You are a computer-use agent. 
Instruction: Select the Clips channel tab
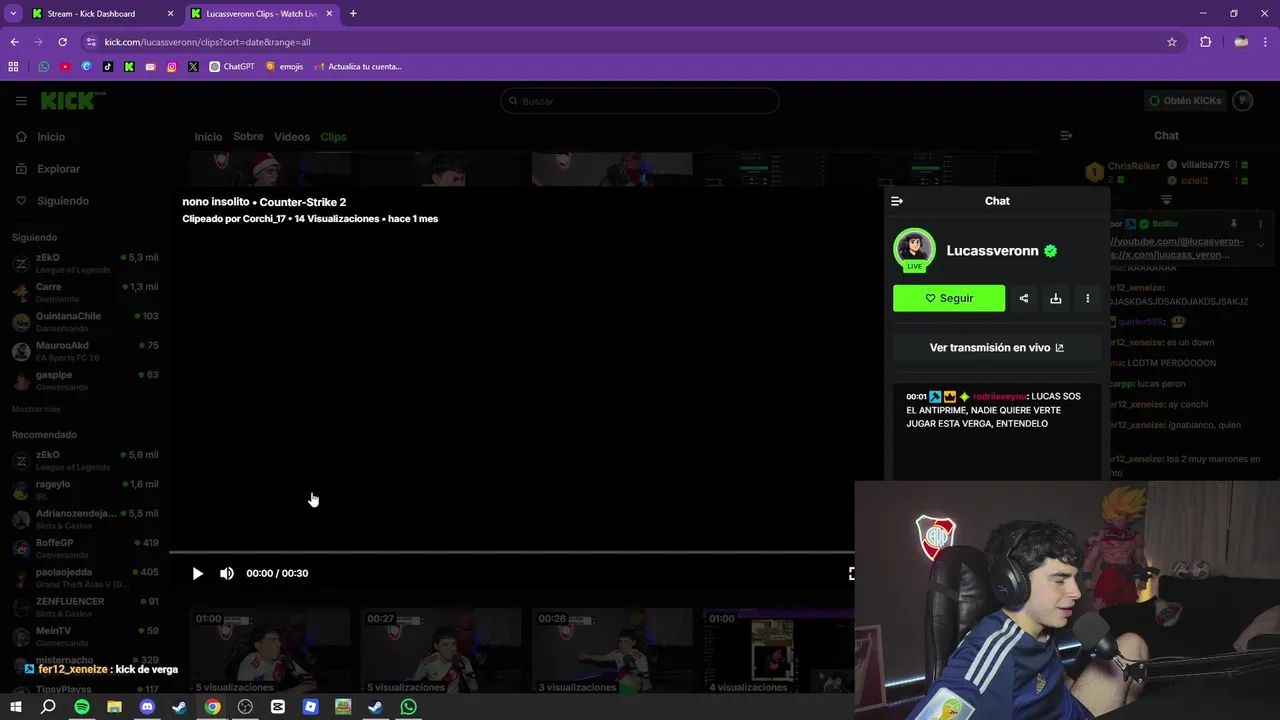(x=333, y=137)
